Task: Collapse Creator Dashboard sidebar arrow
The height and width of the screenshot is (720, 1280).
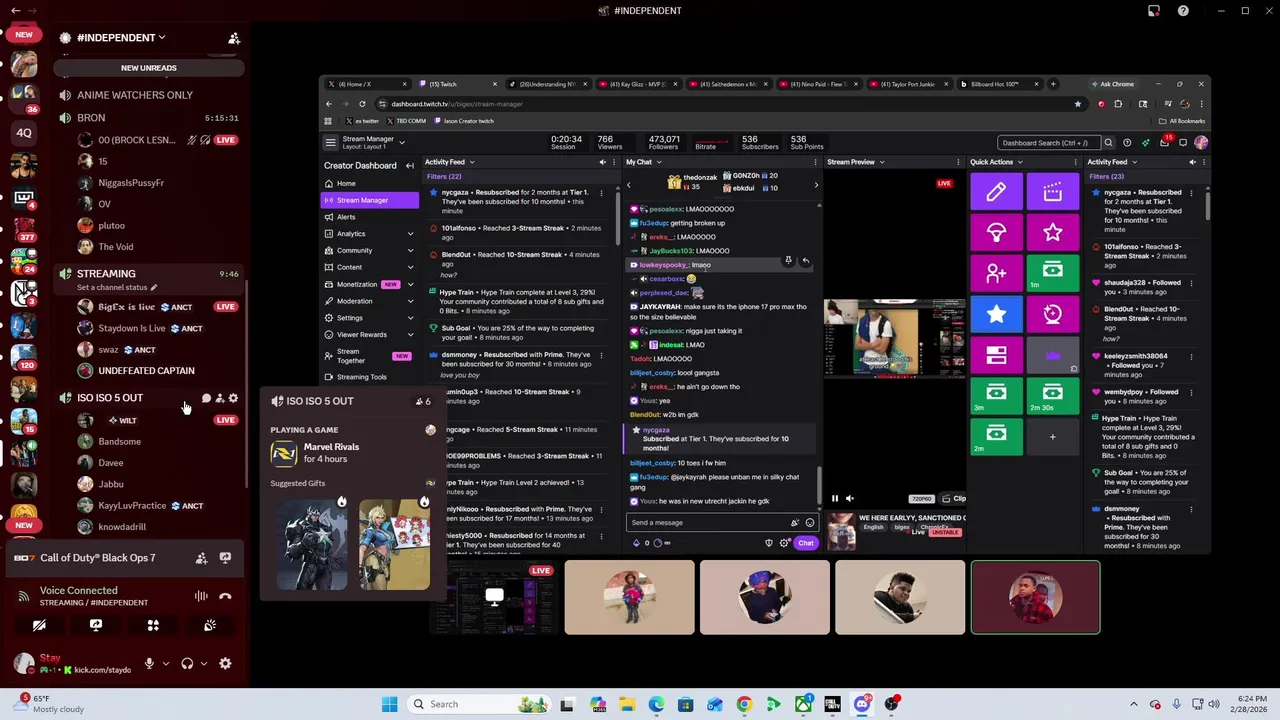Action: point(409,166)
